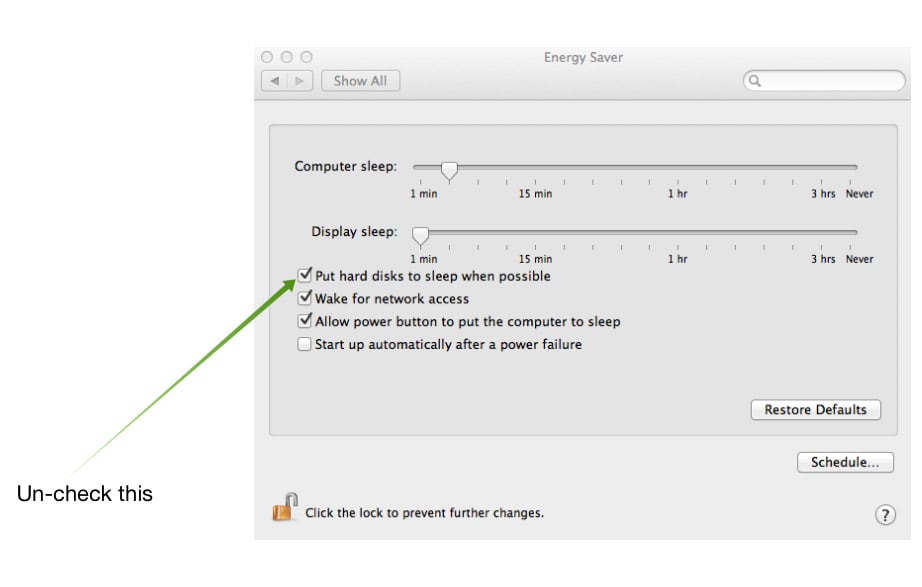Click the magnifying glass search icon

(755, 81)
